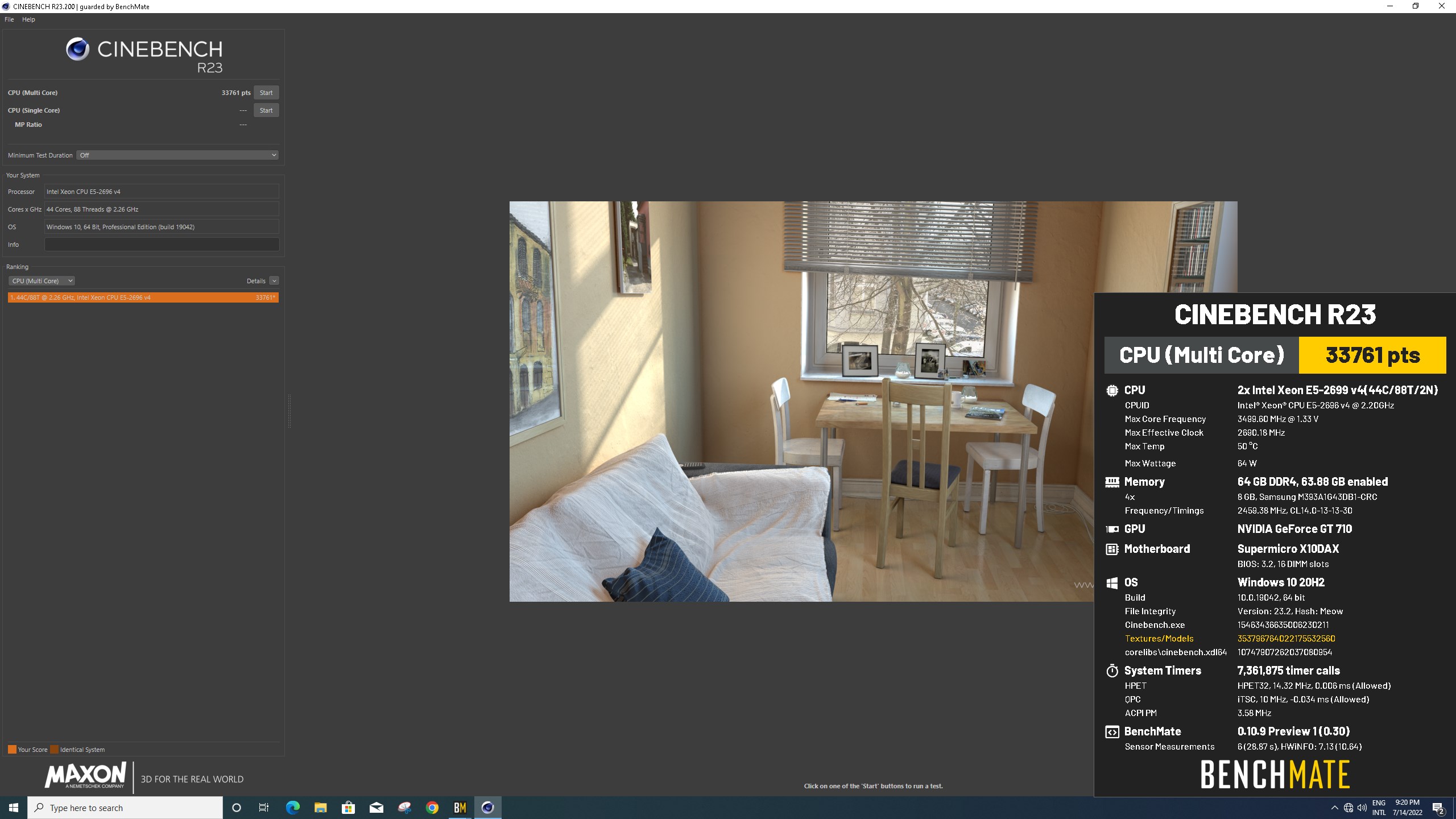Click the Identical System legend swatch
This screenshot has width=1456, height=819.
pos(54,750)
